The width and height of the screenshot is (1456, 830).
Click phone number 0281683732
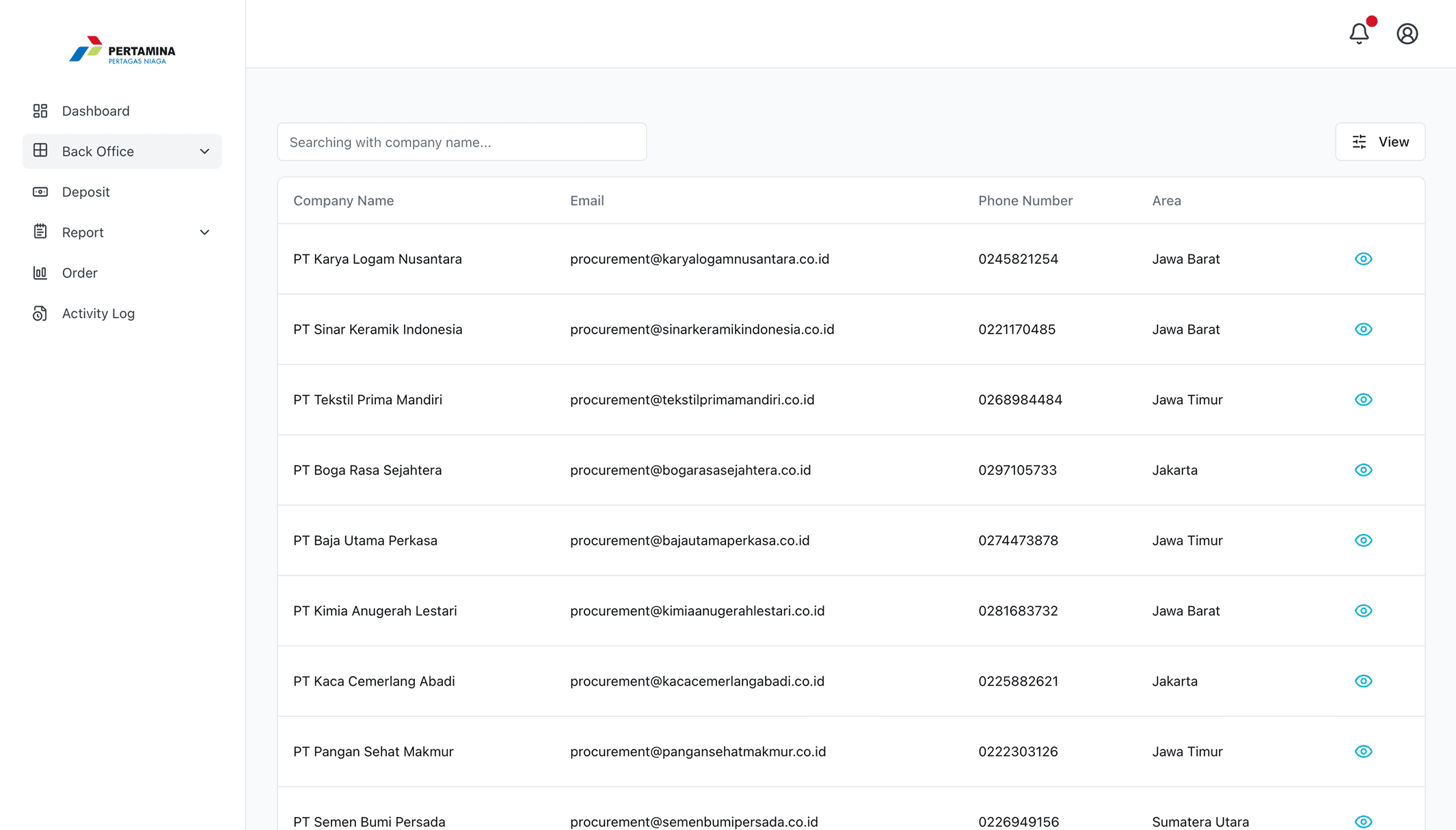1018,611
